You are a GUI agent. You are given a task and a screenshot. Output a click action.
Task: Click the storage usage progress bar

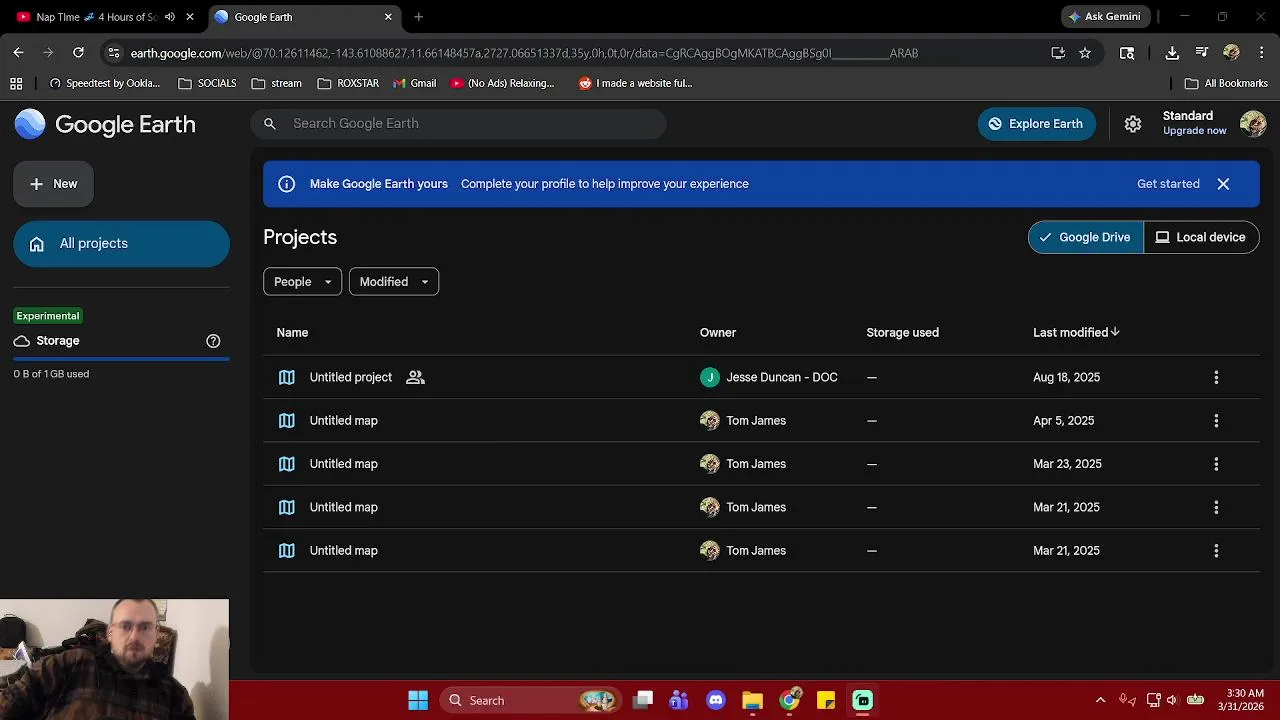point(121,358)
